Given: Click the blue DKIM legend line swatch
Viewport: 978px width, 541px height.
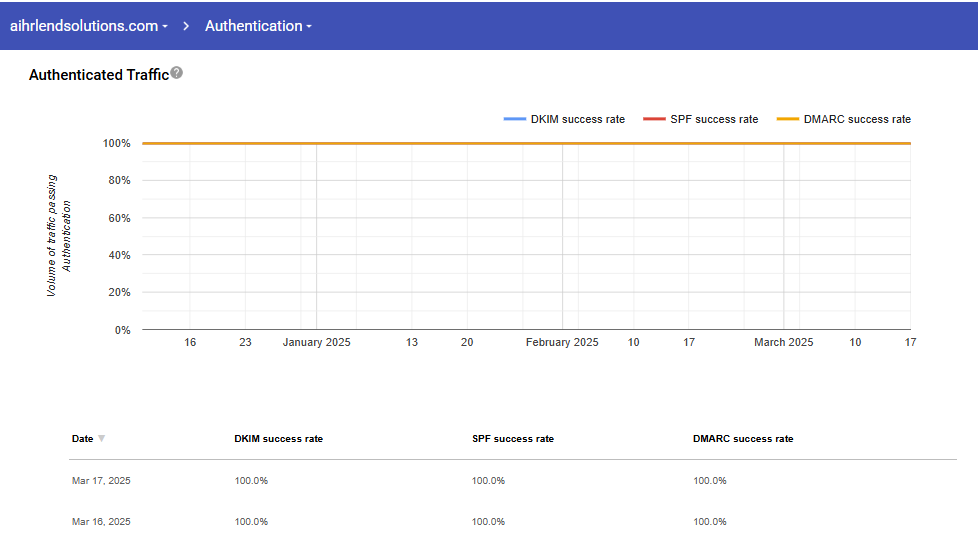Looking at the screenshot, I should tap(514, 120).
